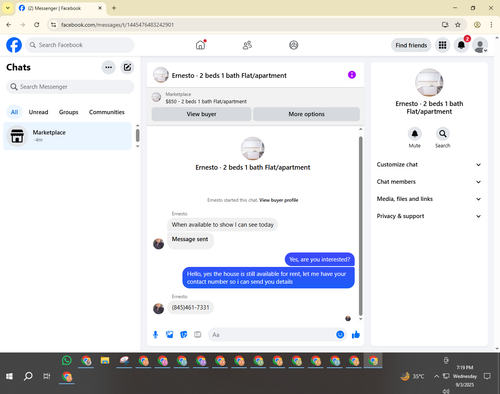Click the Search Messenger field
The width and height of the screenshot is (500, 394).
coord(70,87)
